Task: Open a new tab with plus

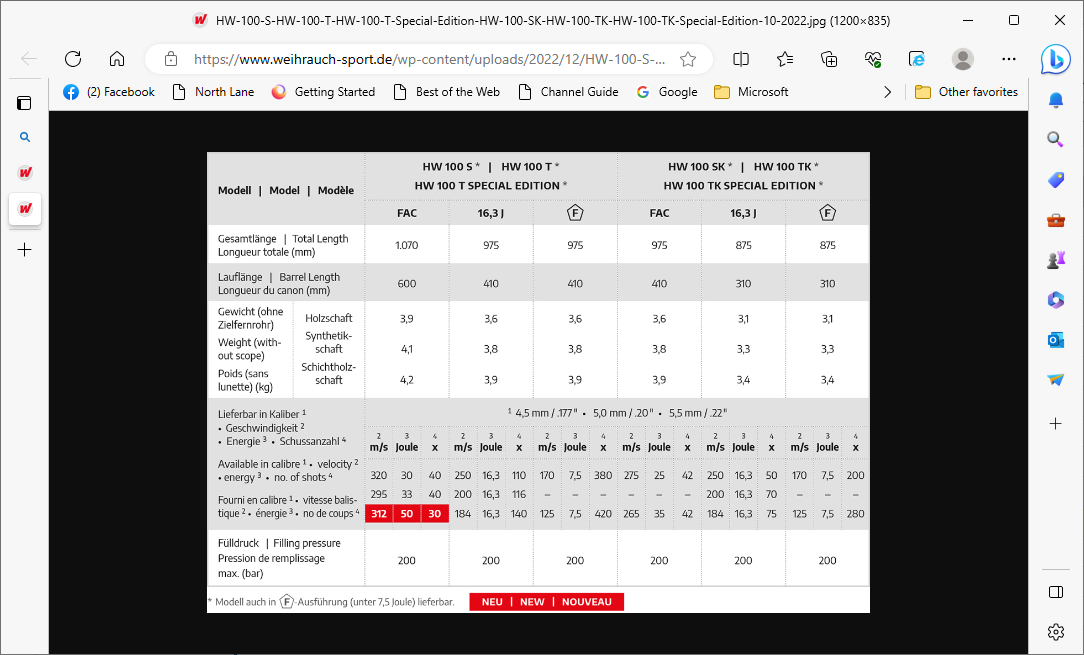Action: (25, 250)
